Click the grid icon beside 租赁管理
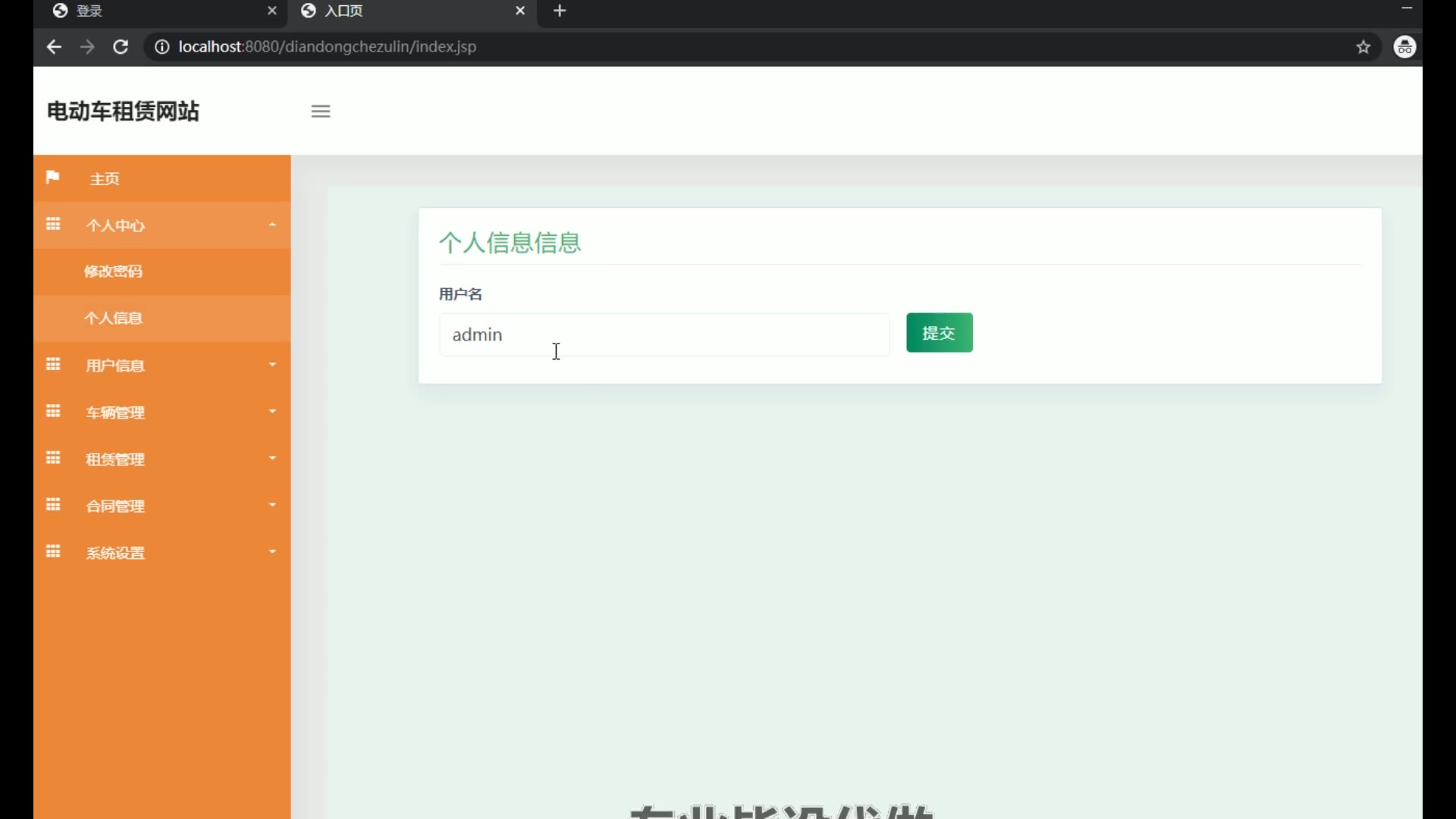 53,459
